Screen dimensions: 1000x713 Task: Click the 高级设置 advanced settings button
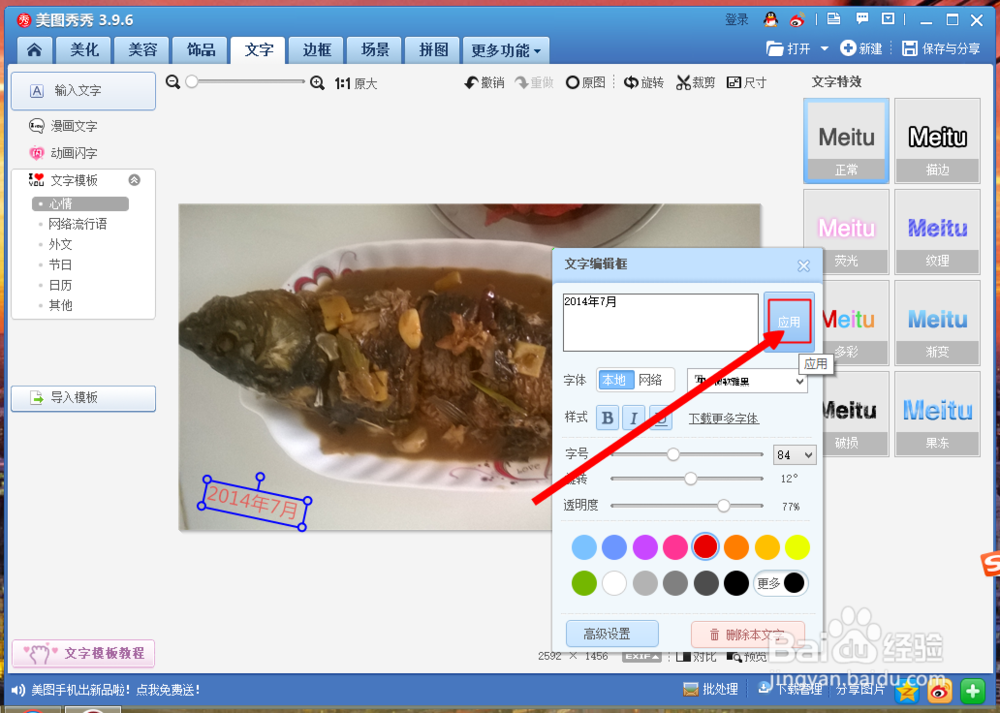point(612,634)
